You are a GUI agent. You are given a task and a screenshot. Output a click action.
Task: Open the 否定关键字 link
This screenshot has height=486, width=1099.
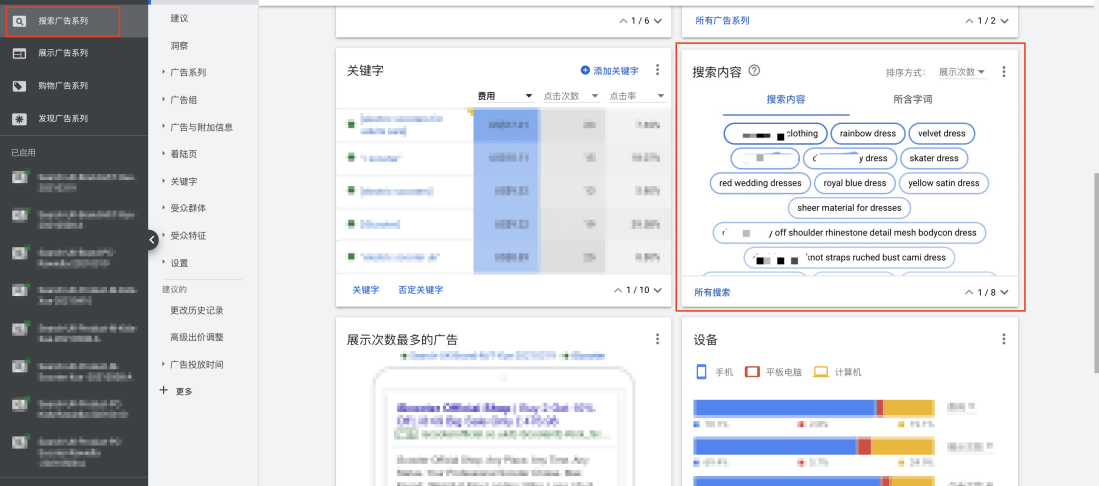pos(421,290)
